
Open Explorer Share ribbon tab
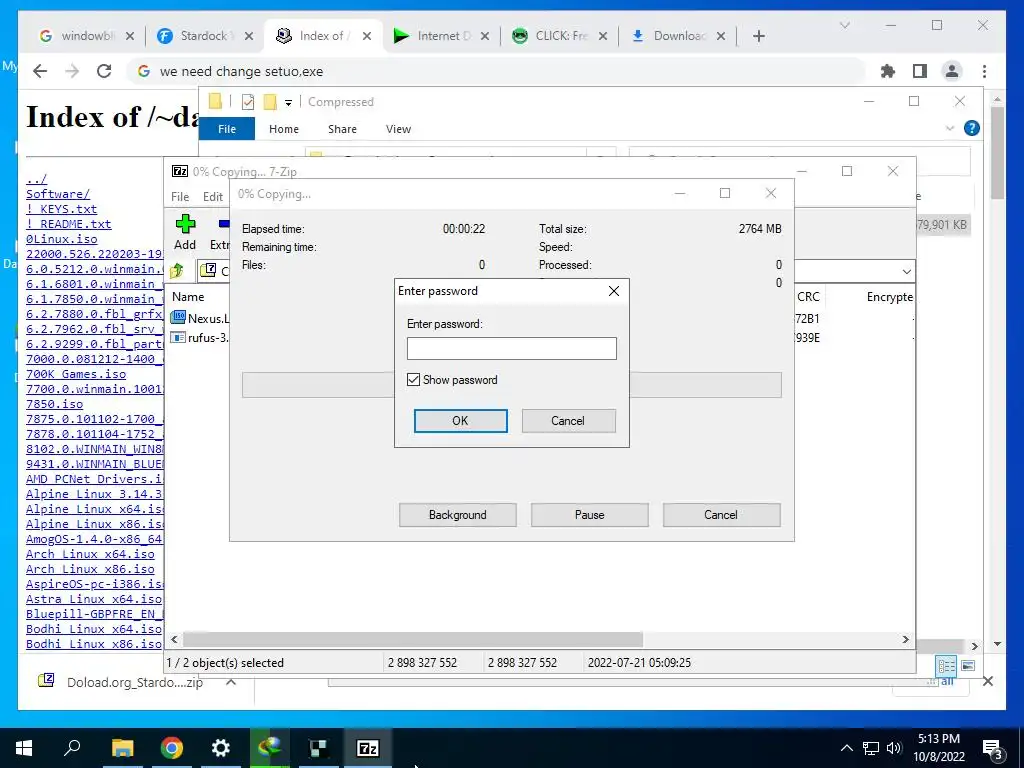click(342, 129)
